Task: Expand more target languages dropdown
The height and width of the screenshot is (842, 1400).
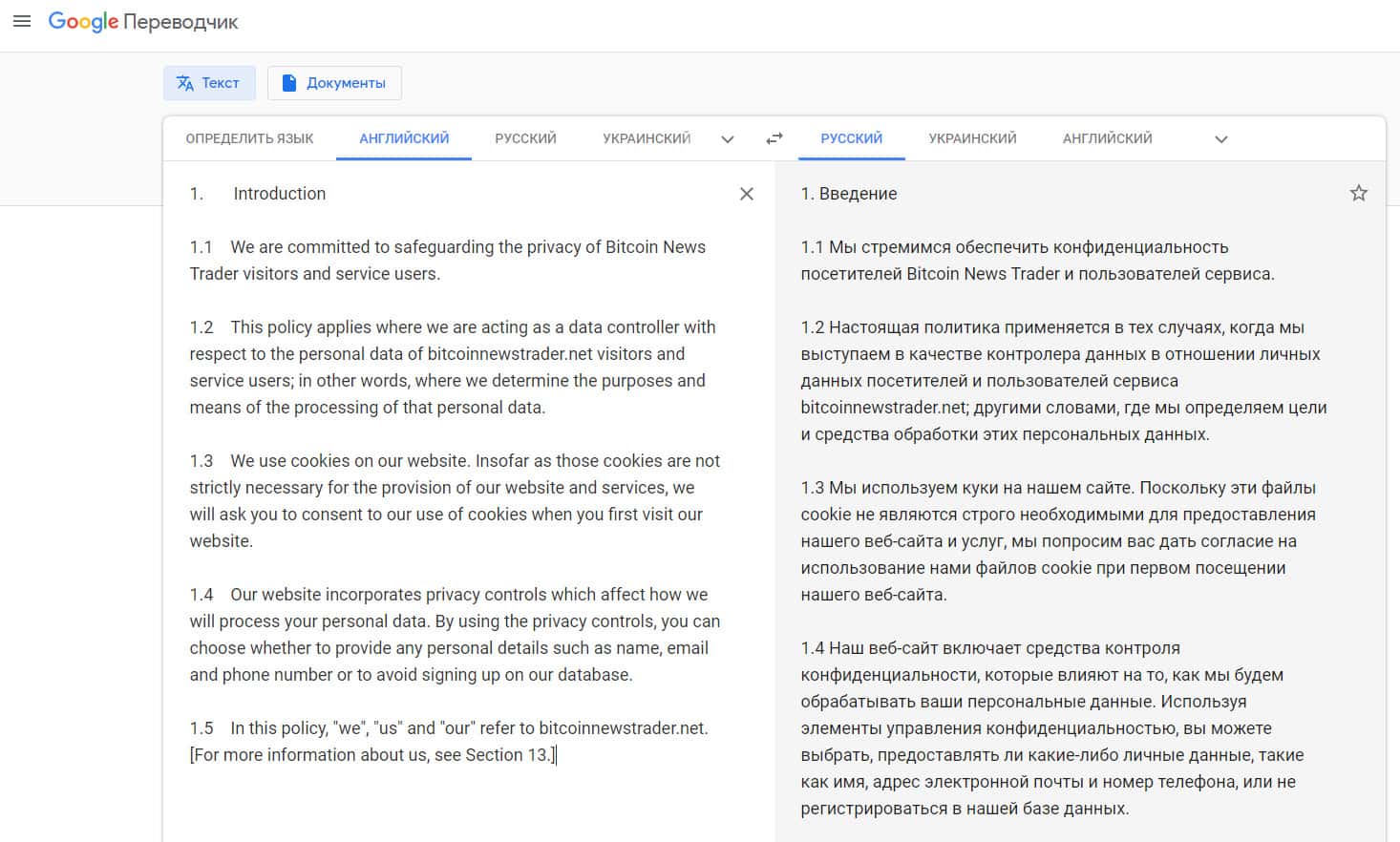Action: (1221, 139)
